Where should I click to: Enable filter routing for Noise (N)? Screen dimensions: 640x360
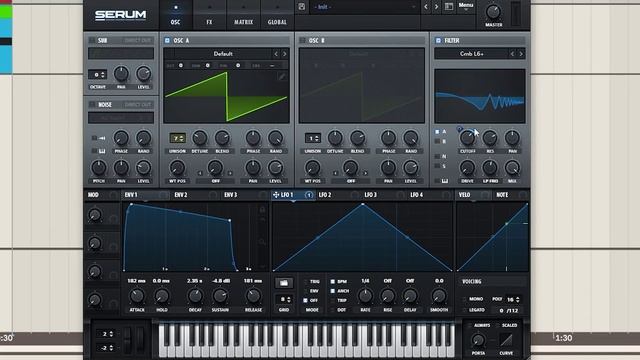(x=437, y=156)
